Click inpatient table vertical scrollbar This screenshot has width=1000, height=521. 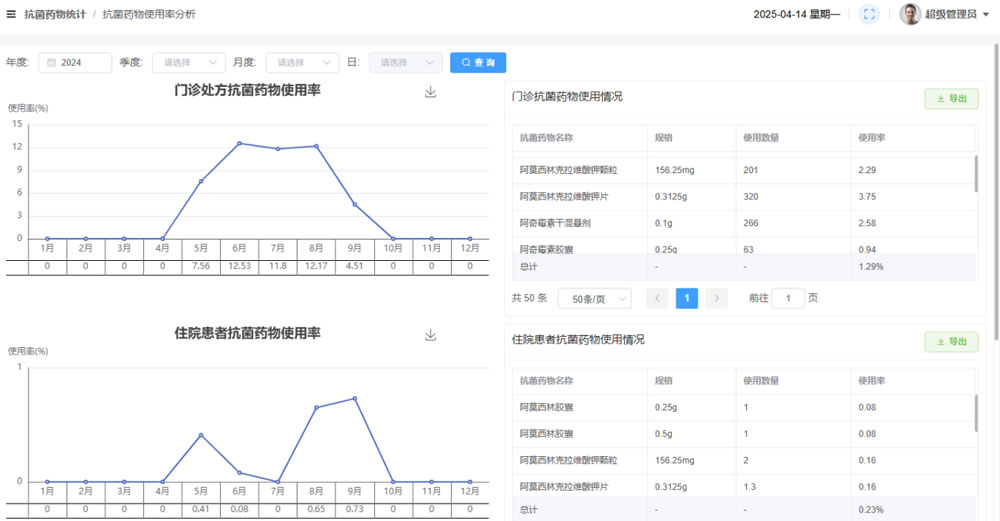click(x=976, y=413)
